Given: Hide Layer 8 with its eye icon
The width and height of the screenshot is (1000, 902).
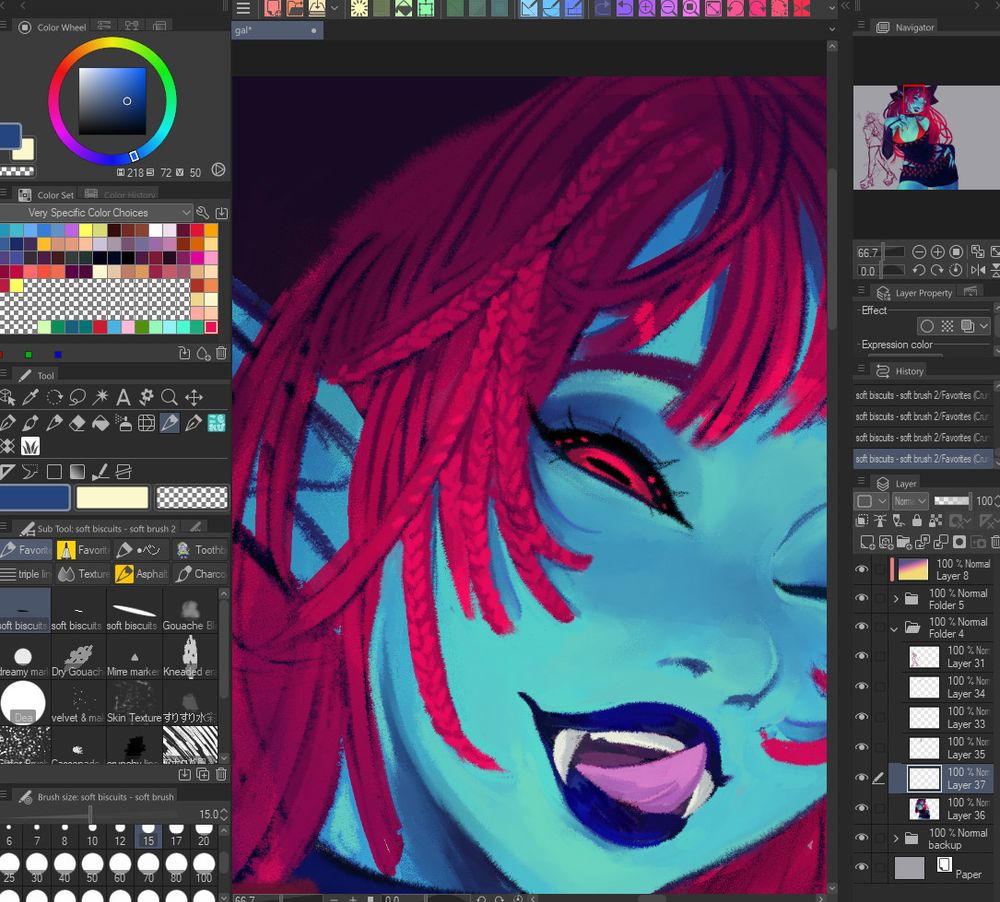Looking at the screenshot, I should pos(862,568).
